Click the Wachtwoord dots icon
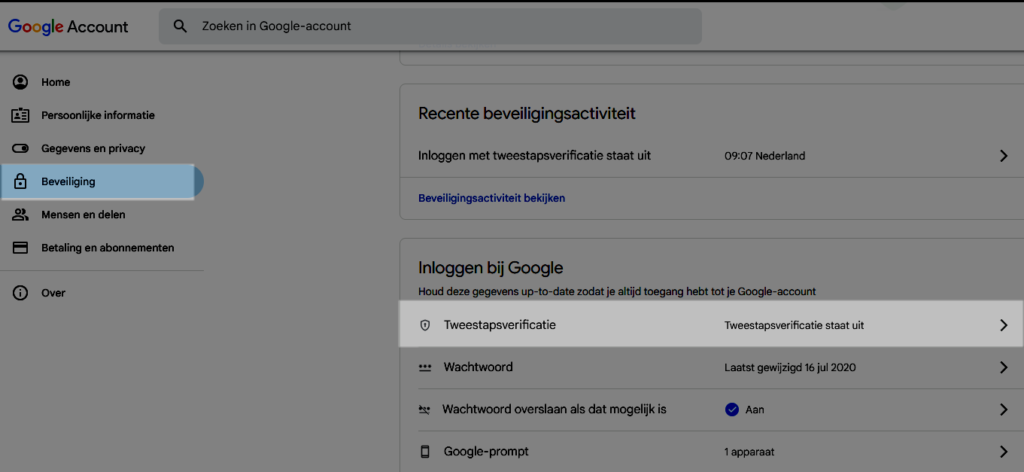Image resolution: width=1024 pixels, height=472 pixels. (x=425, y=368)
